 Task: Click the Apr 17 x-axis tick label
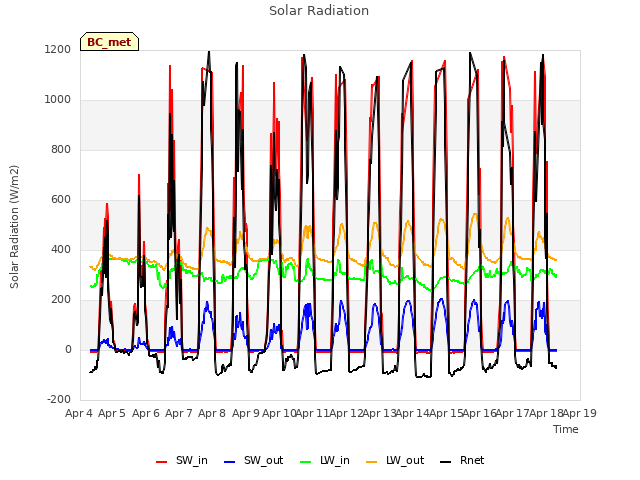[513, 413]
